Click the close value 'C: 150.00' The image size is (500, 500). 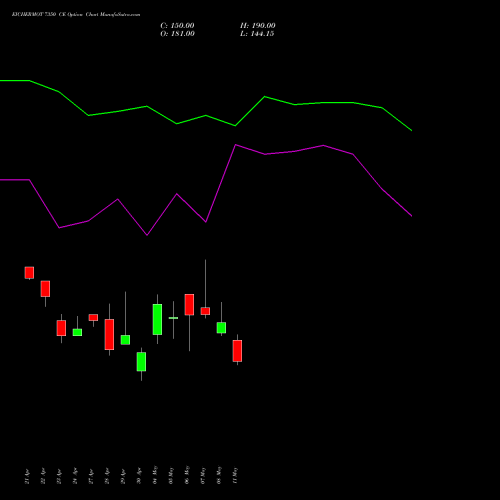point(177,26)
